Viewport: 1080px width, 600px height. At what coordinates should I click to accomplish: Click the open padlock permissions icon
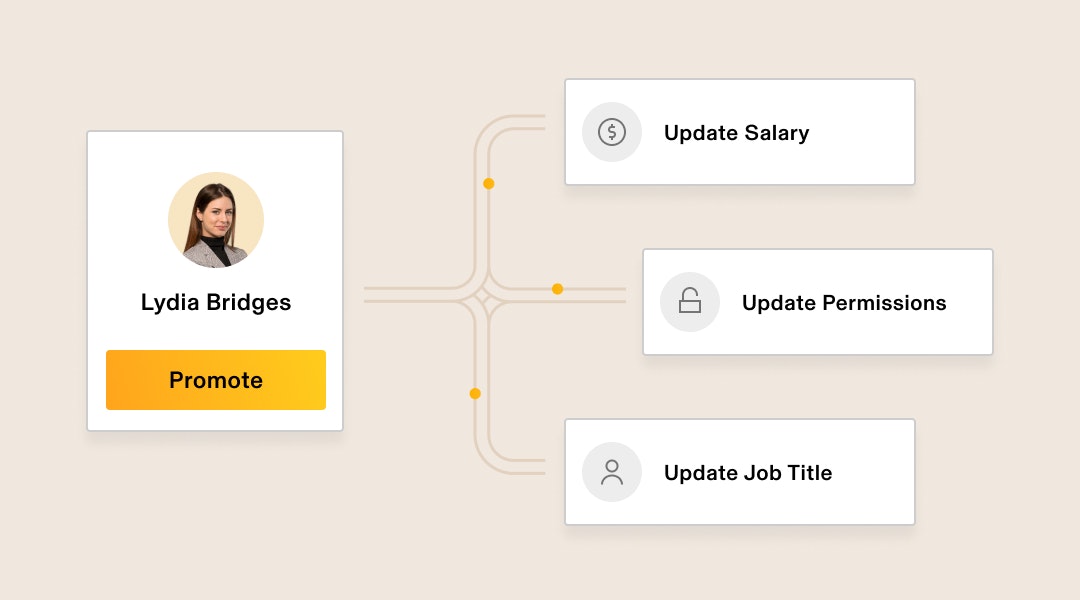pyautogui.click(x=689, y=302)
